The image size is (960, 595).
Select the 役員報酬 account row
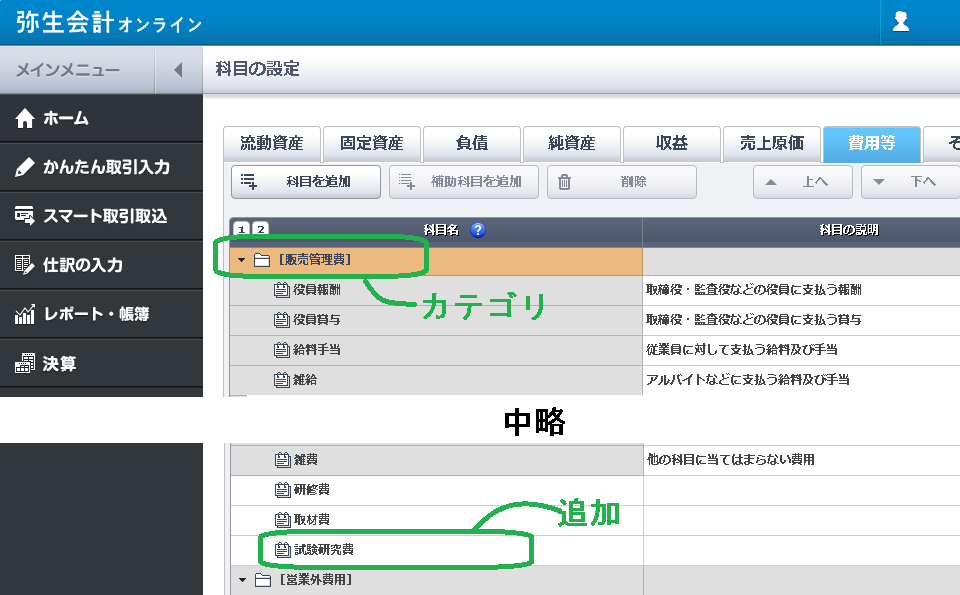click(316, 290)
